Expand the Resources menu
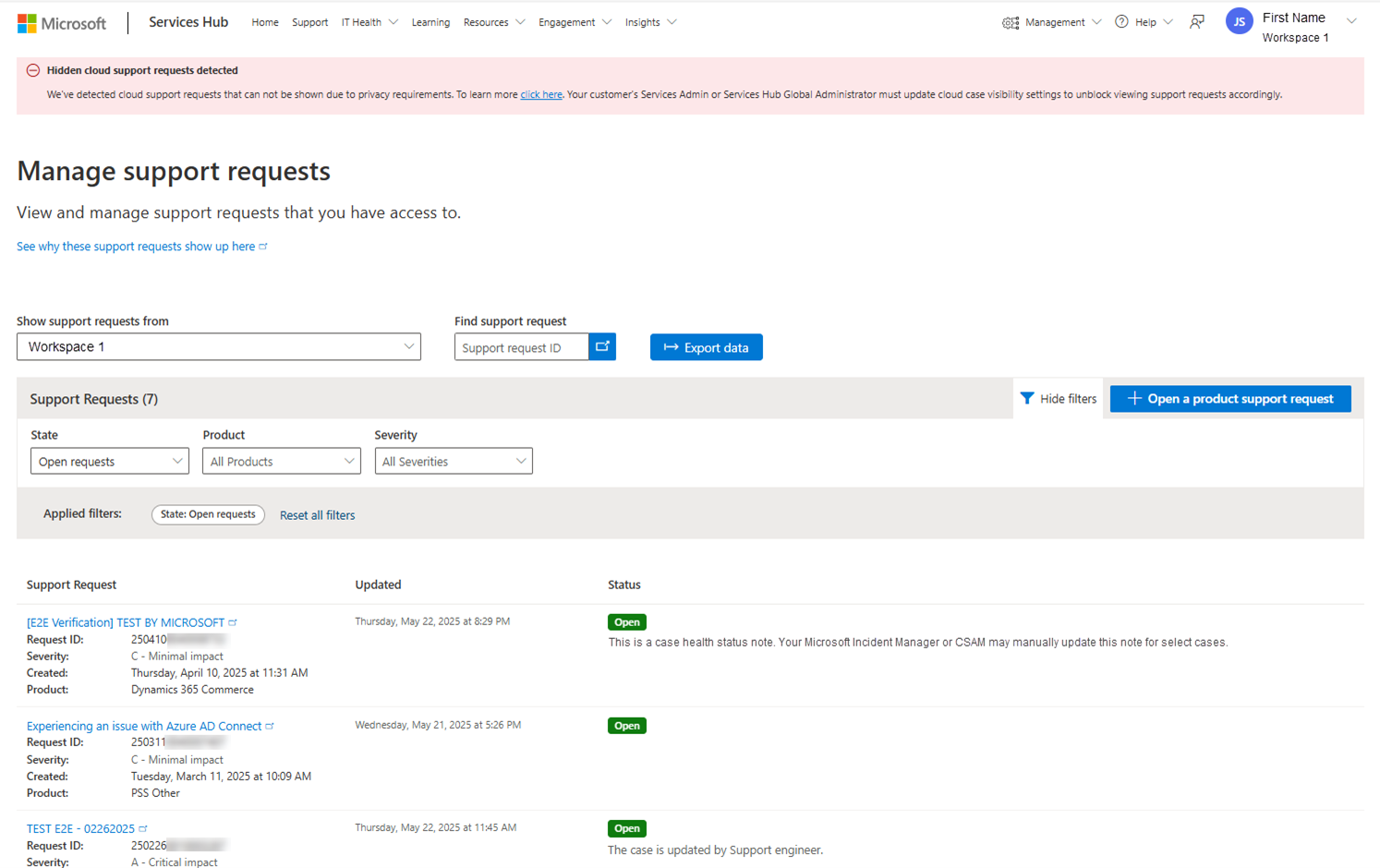 (x=494, y=22)
